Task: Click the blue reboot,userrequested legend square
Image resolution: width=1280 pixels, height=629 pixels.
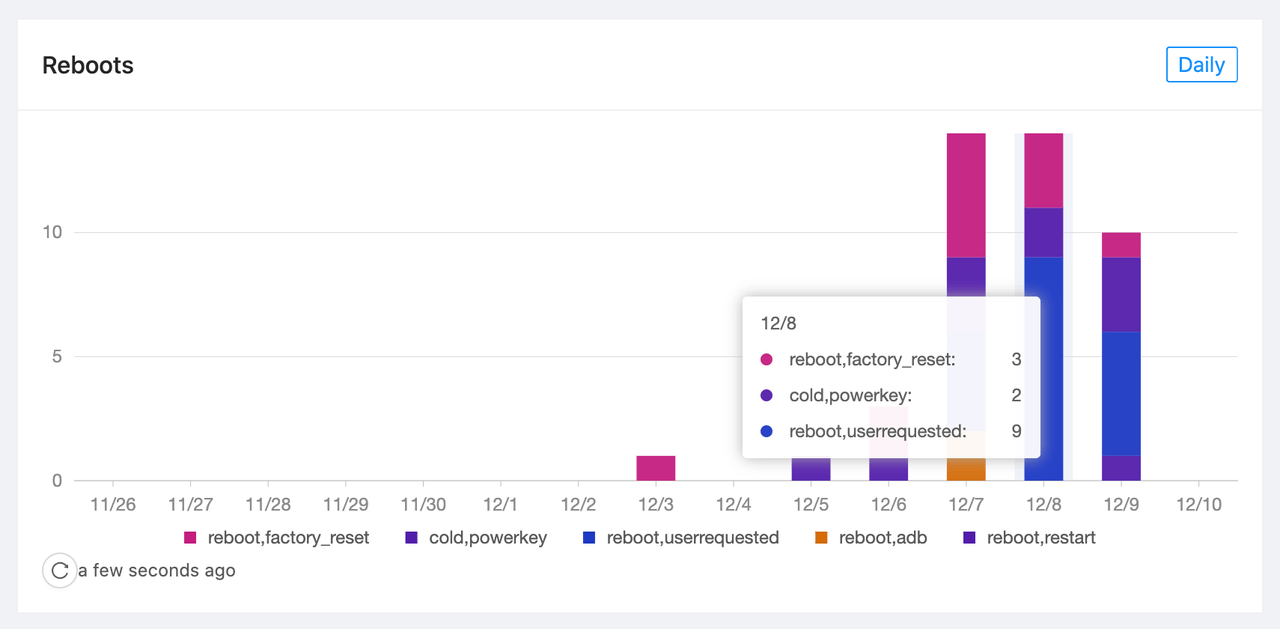Action: click(x=589, y=538)
